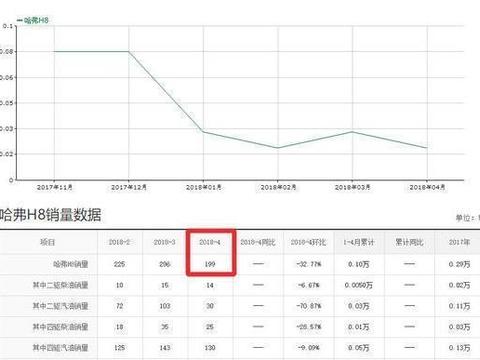
Task: Click the 0.02万 cell under 2017年
Action: click(x=459, y=285)
